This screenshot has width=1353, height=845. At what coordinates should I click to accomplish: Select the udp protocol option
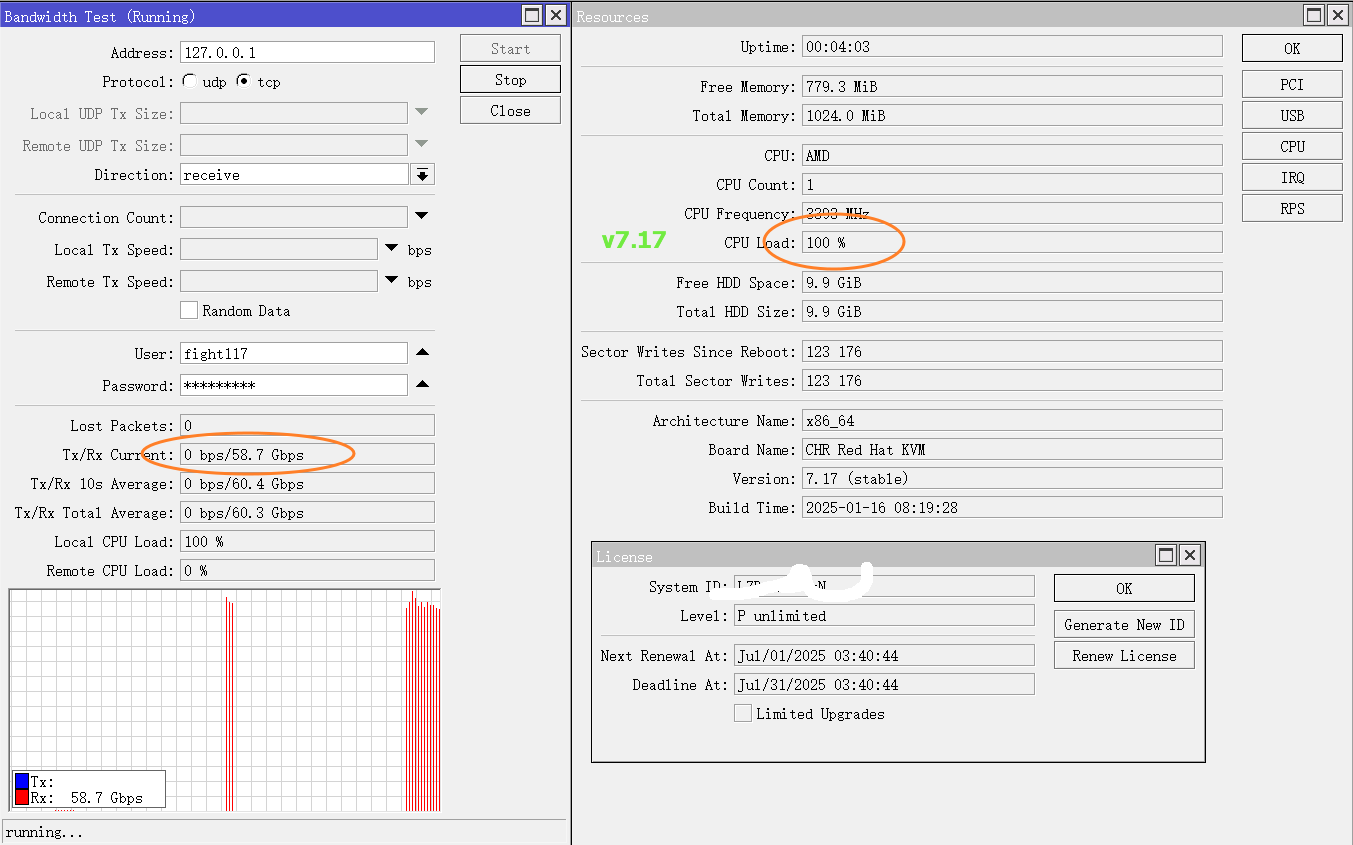coord(189,79)
